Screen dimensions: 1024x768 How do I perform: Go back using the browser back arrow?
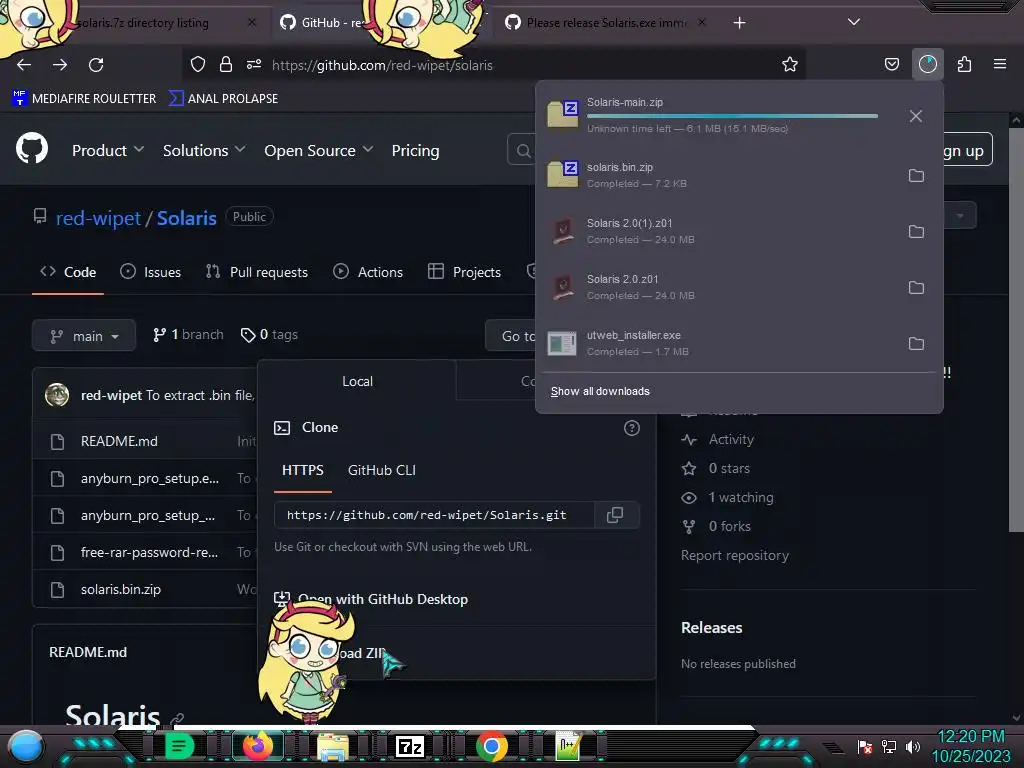tap(24, 65)
